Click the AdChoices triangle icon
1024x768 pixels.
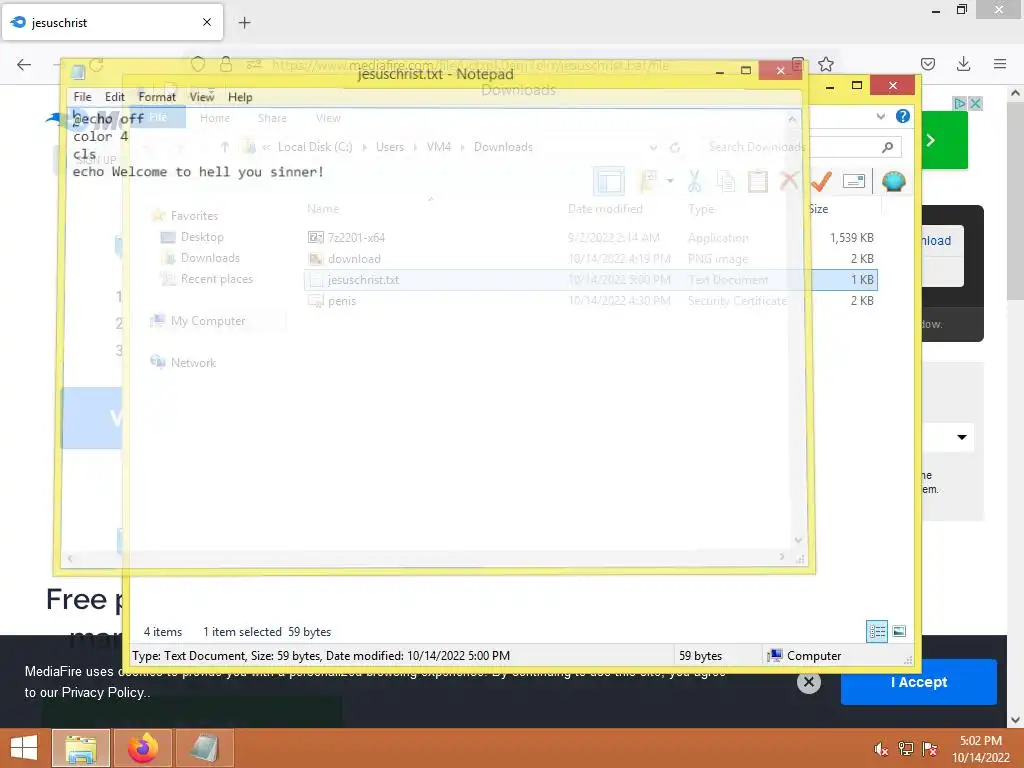959,103
